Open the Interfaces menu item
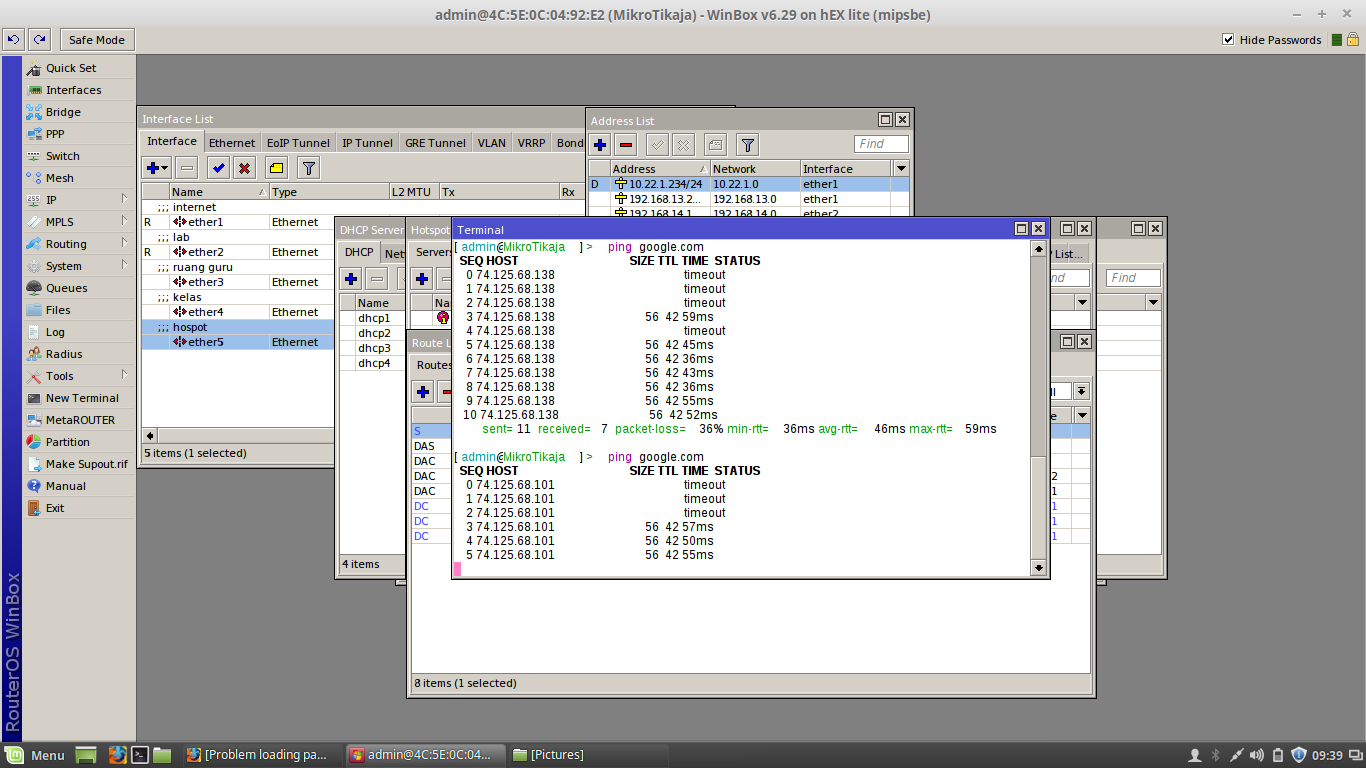This screenshot has width=1366, height=768. 73,90
